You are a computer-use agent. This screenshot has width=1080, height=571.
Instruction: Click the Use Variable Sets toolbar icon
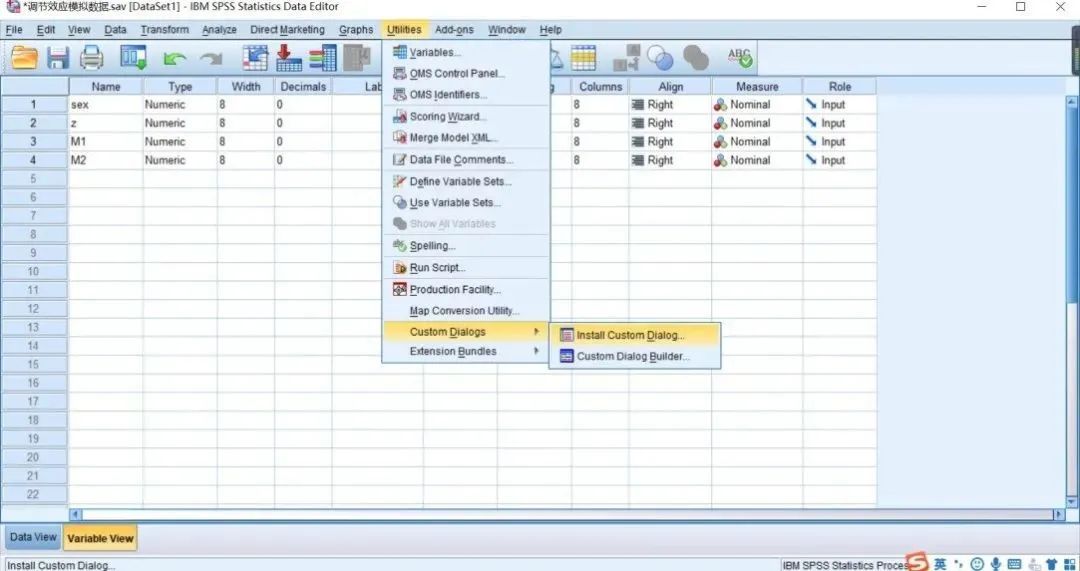661,58
